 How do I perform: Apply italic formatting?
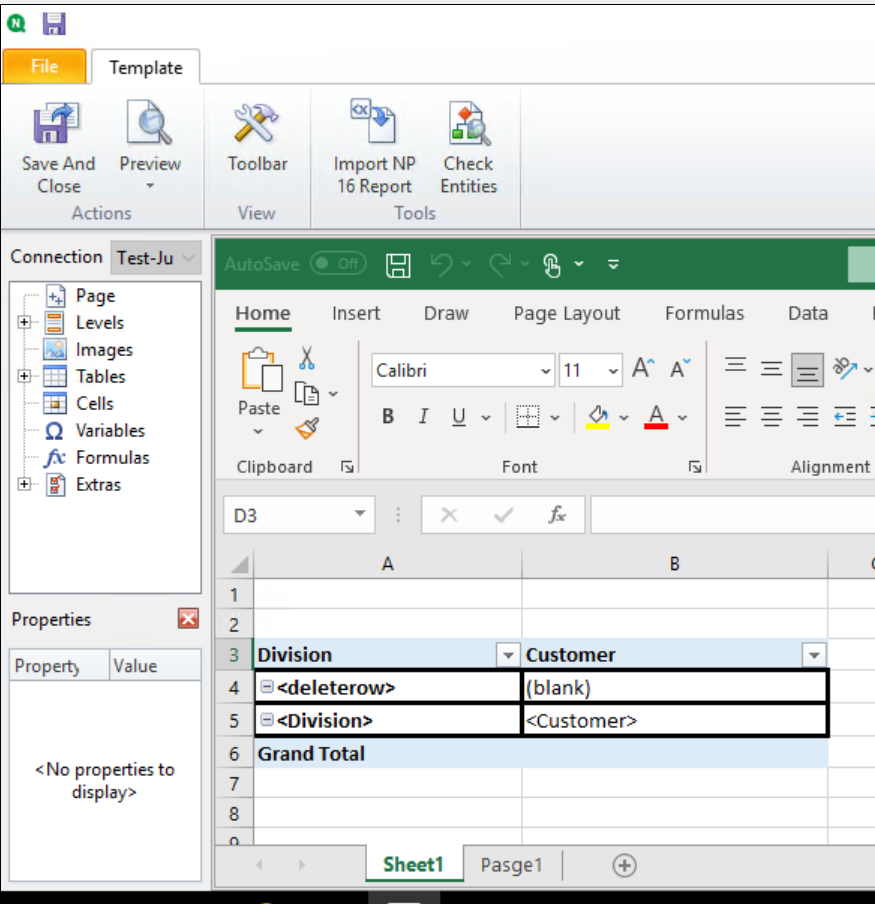423,416
